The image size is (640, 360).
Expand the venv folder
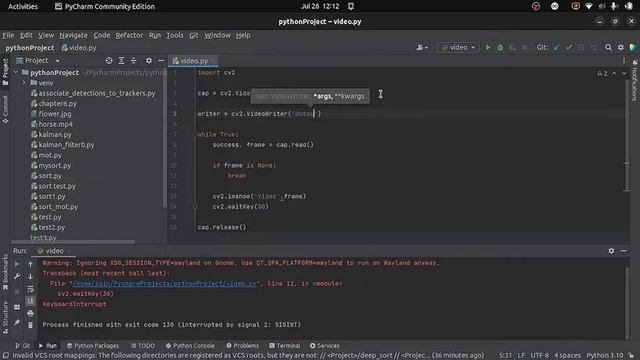[24, 83]
